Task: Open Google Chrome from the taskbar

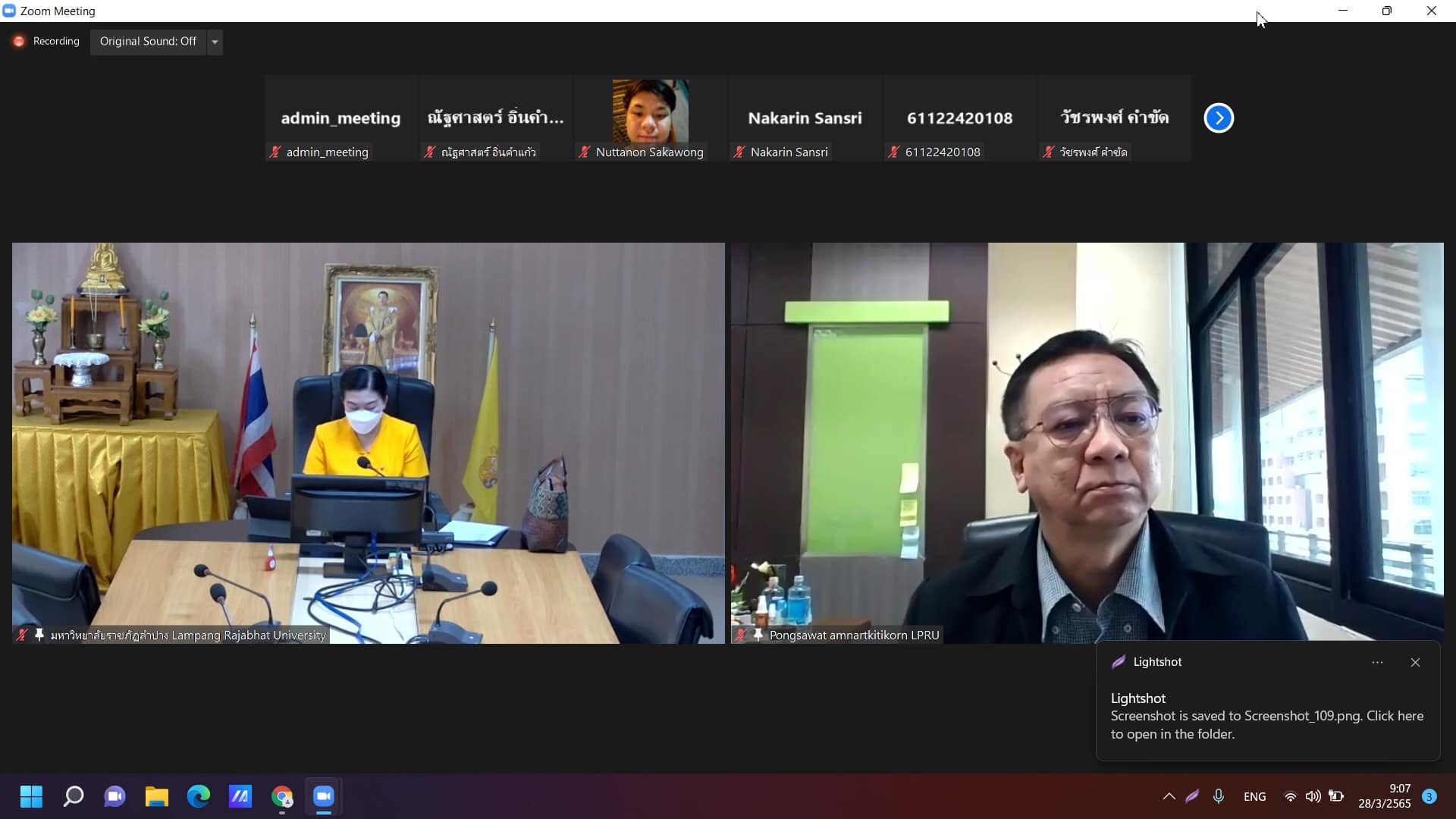Action: pyautogui.click(x=282, y=796)
